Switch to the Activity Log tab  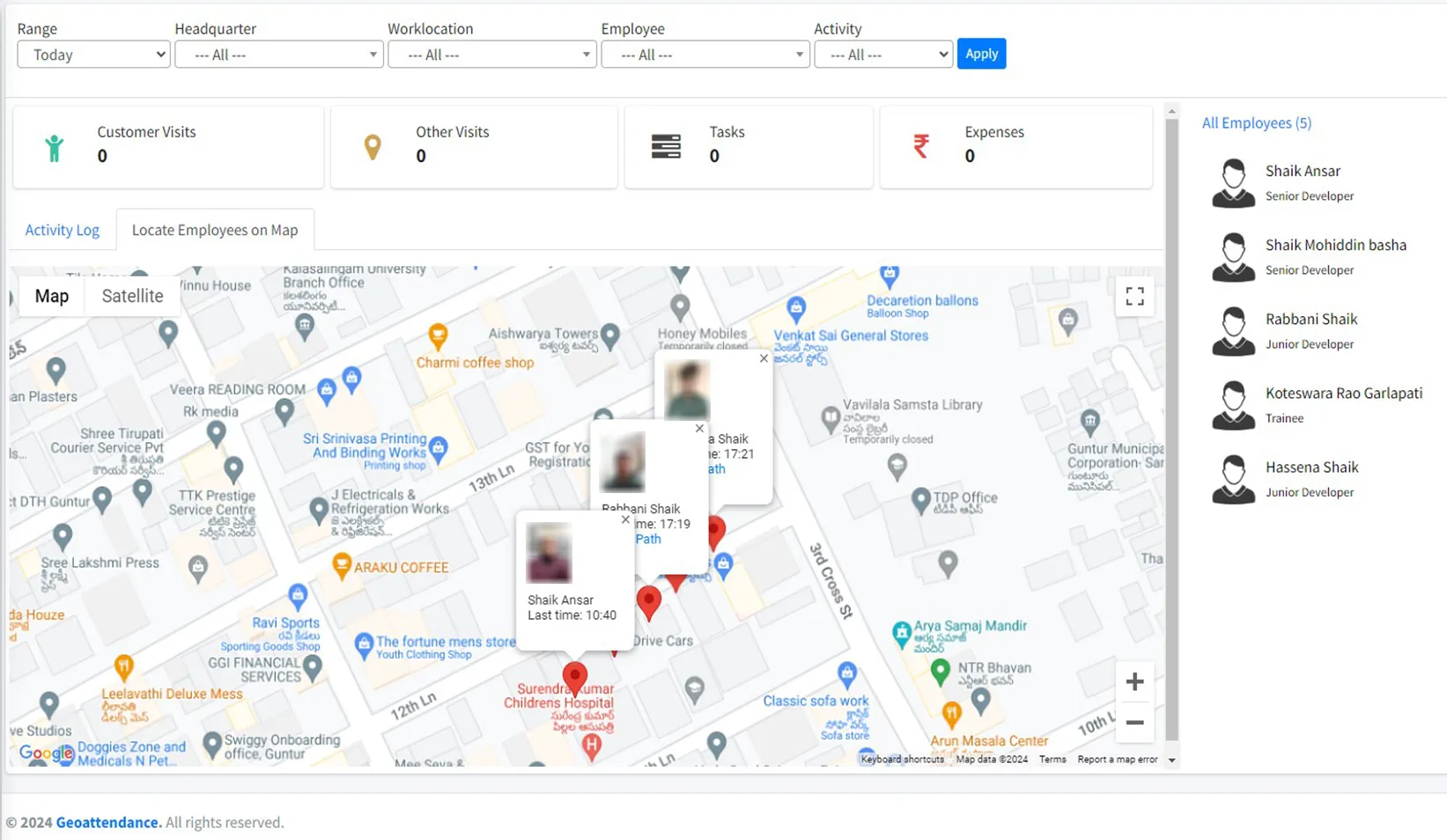[62, 230]
